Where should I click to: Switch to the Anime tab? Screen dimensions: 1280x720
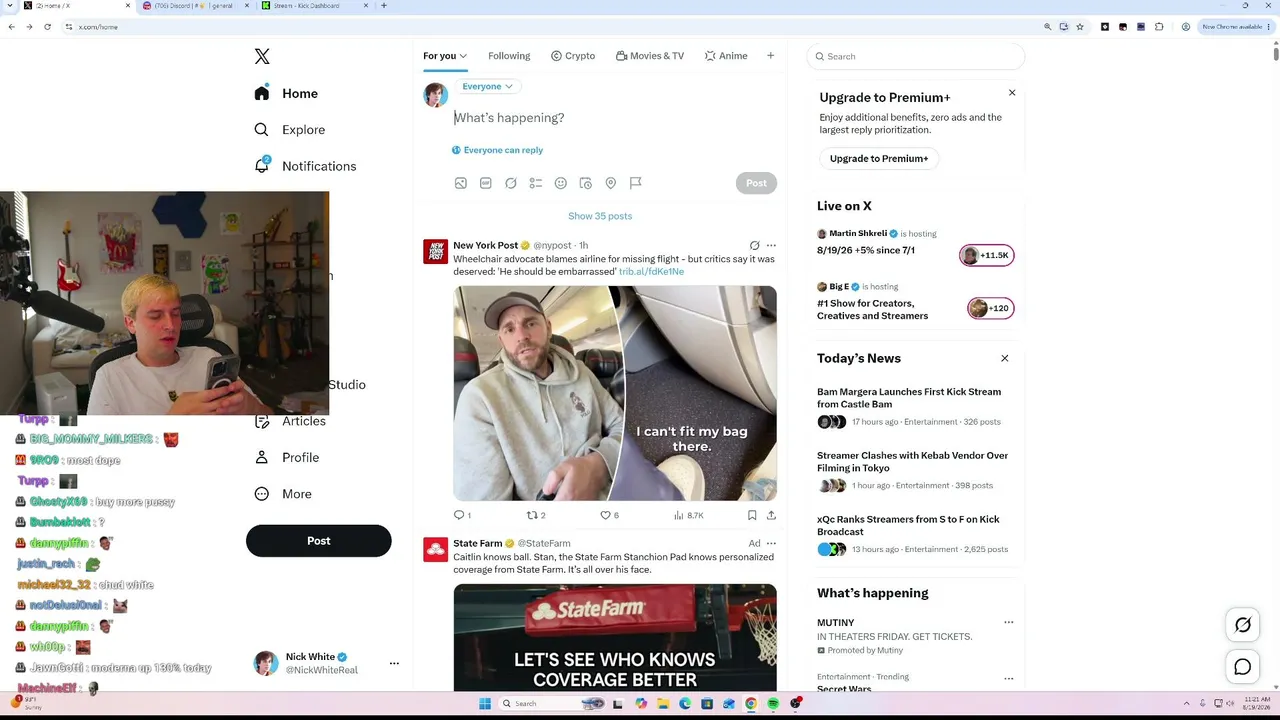pos(726,56)
